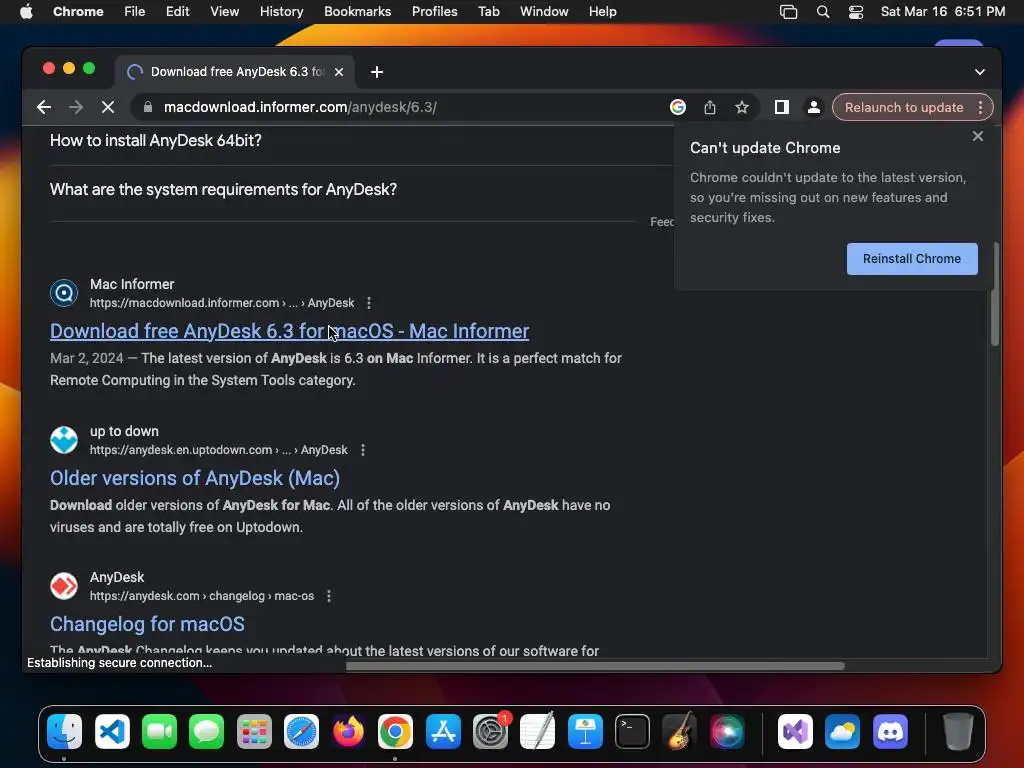Click the horizontal page scrollbar
The image size is (1024, 768).
pyautogui.click(x=595, y=666)
